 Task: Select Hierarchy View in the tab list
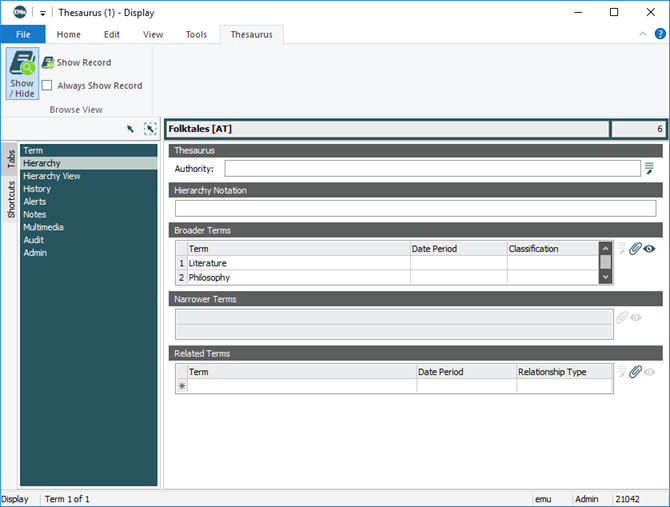point(52,176)
